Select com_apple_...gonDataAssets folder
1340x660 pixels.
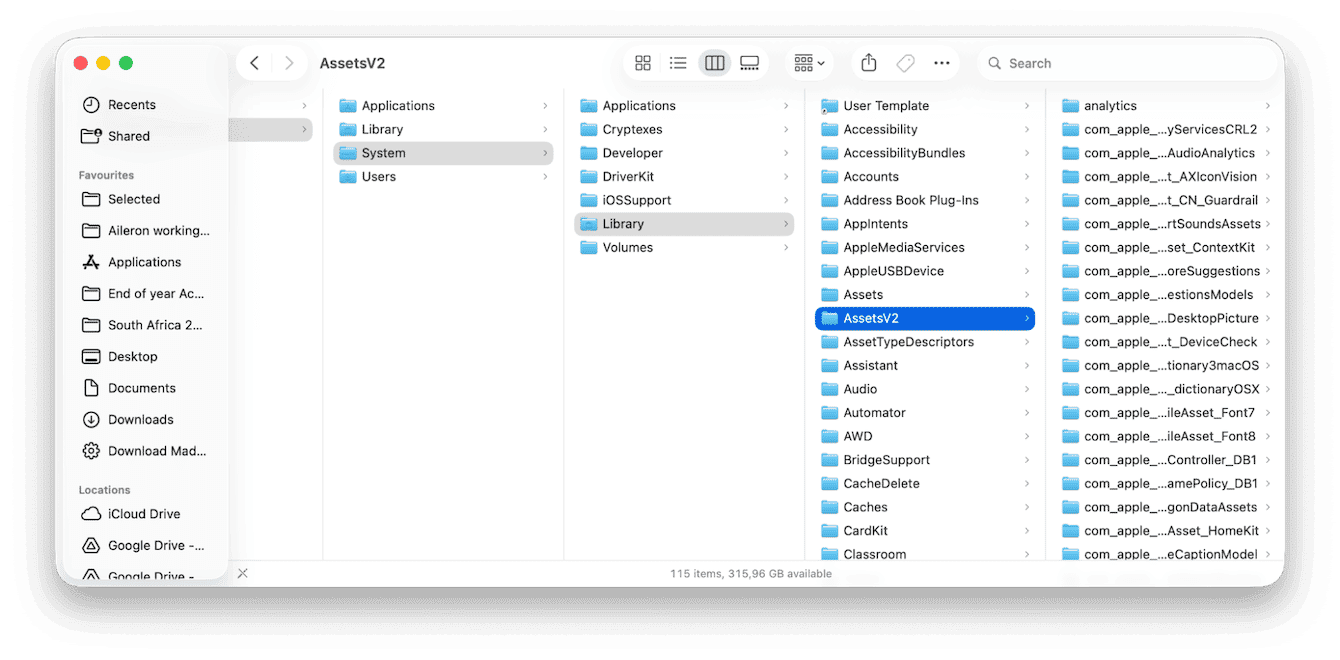[x=1166, y=507]
